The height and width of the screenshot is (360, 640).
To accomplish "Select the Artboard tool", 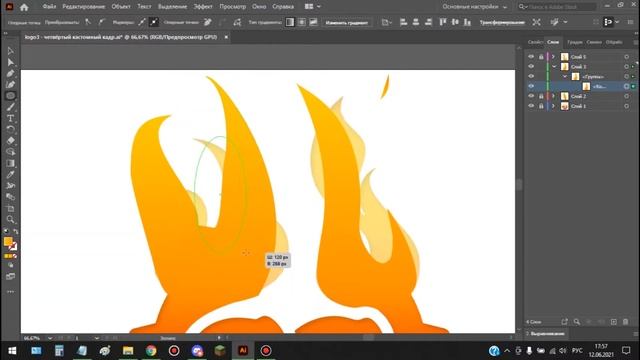I will click(11, 208).
